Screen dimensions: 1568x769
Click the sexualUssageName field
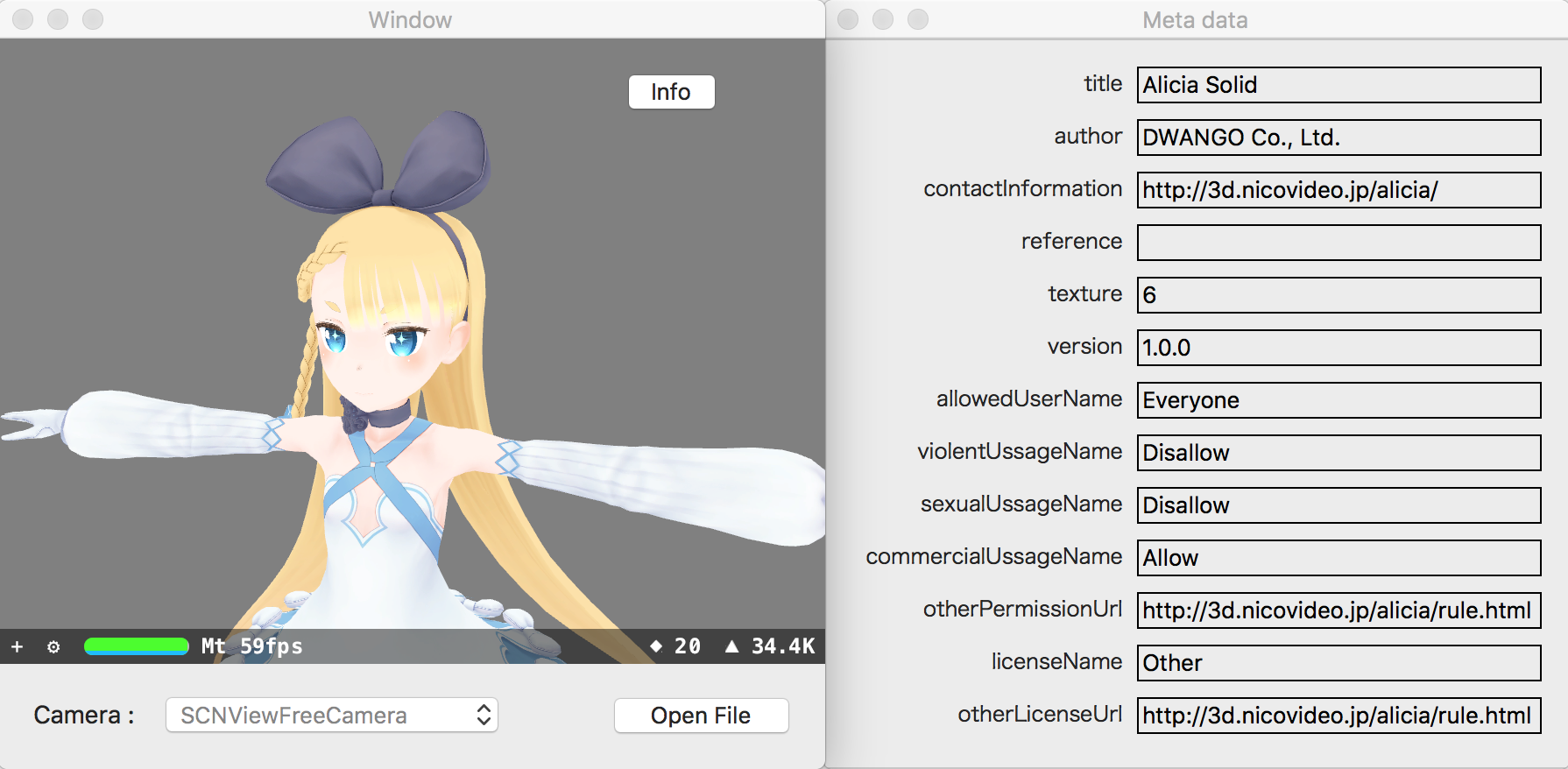1338,505
